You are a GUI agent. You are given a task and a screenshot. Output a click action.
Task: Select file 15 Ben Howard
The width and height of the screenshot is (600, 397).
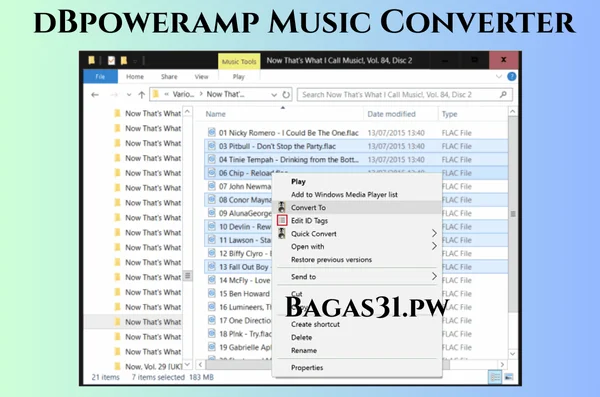244,294
